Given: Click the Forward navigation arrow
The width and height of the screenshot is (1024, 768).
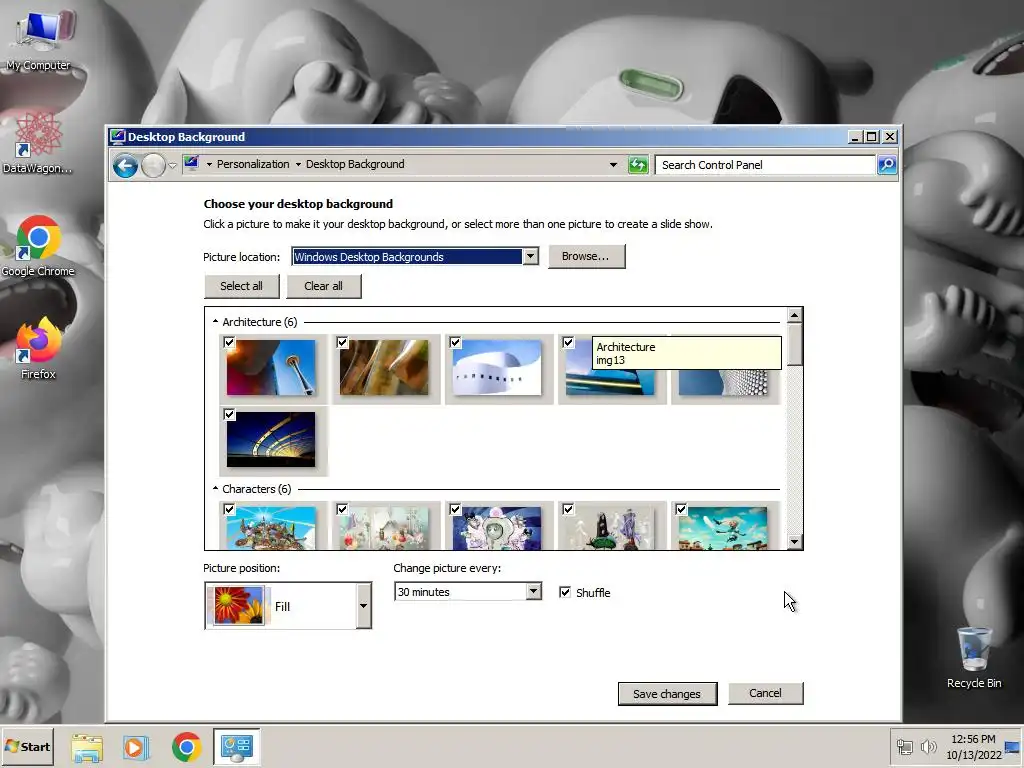Looking at the screenshot, I should coord(153,165).
